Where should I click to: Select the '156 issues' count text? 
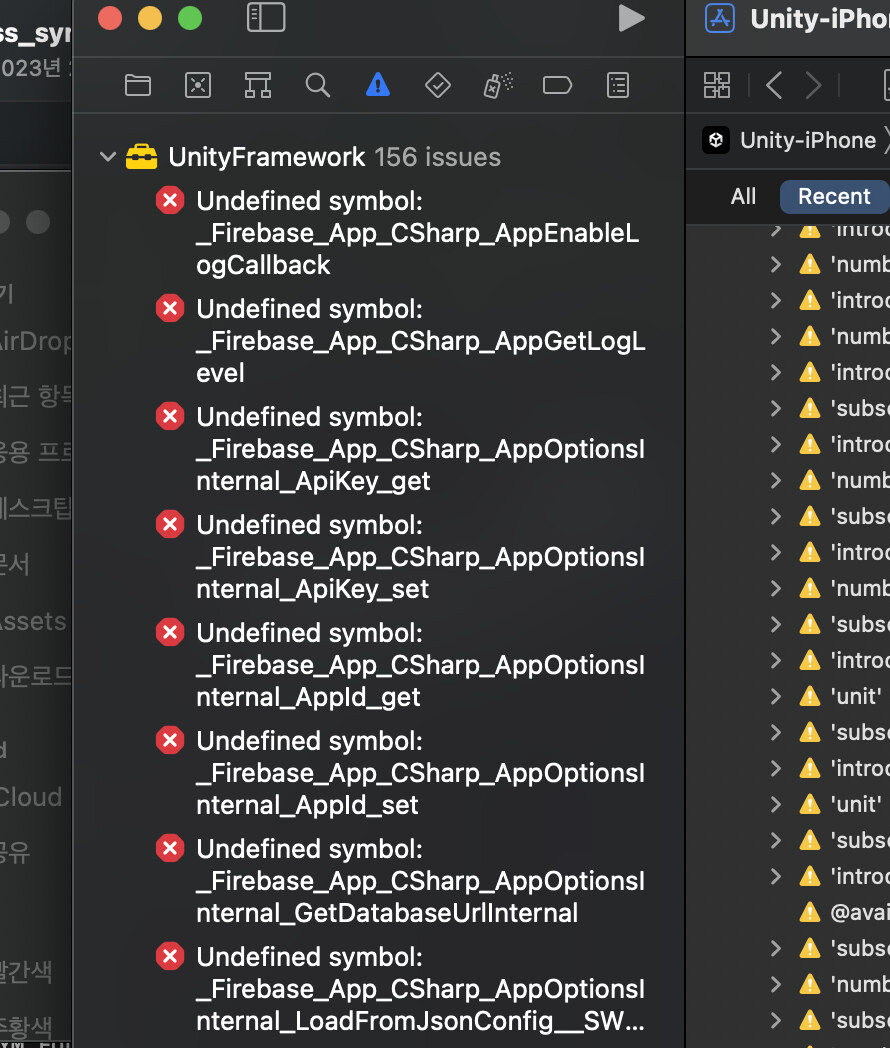[x=438, y=157]
